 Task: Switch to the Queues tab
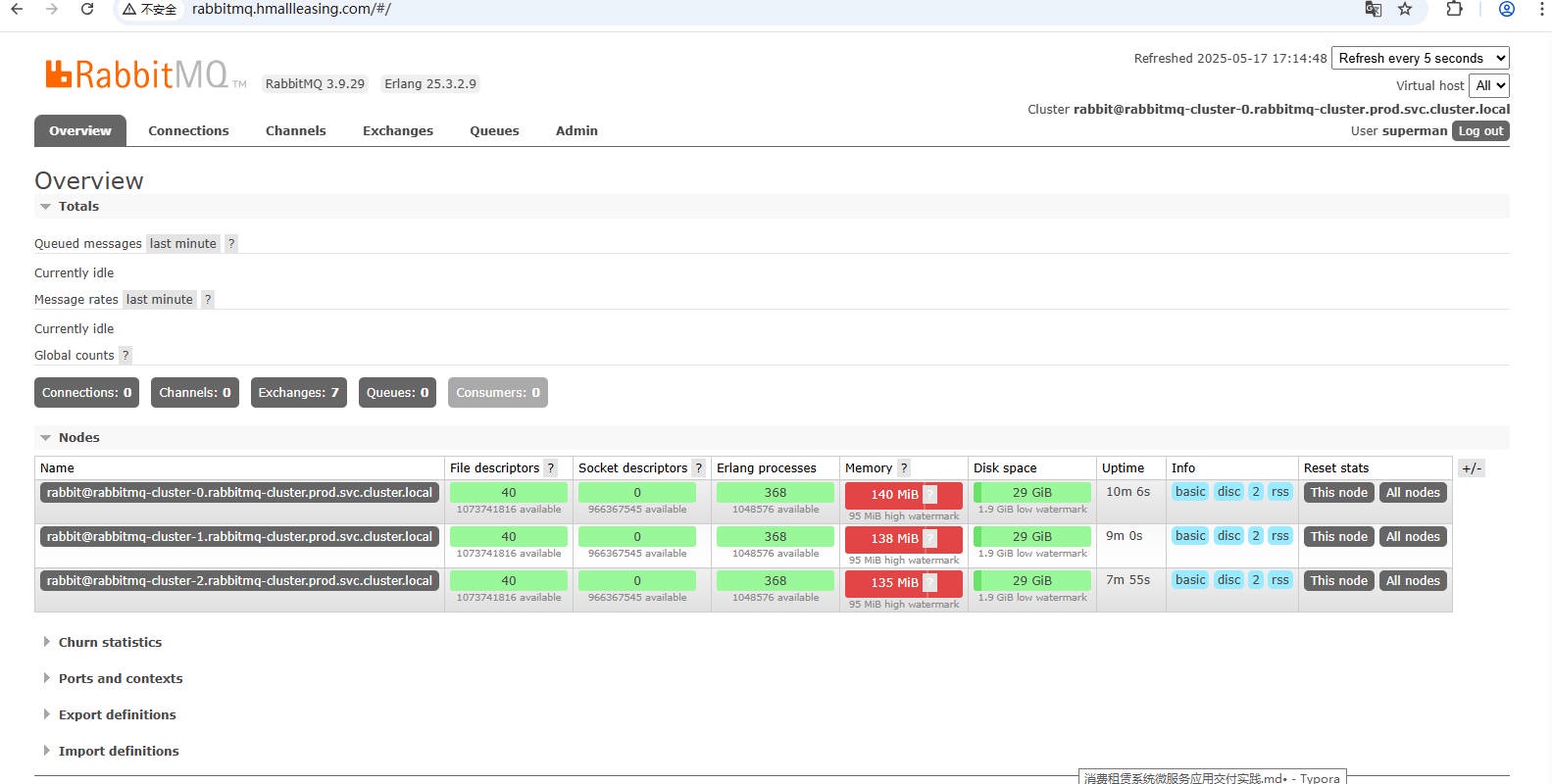click(x=494, y=131)
